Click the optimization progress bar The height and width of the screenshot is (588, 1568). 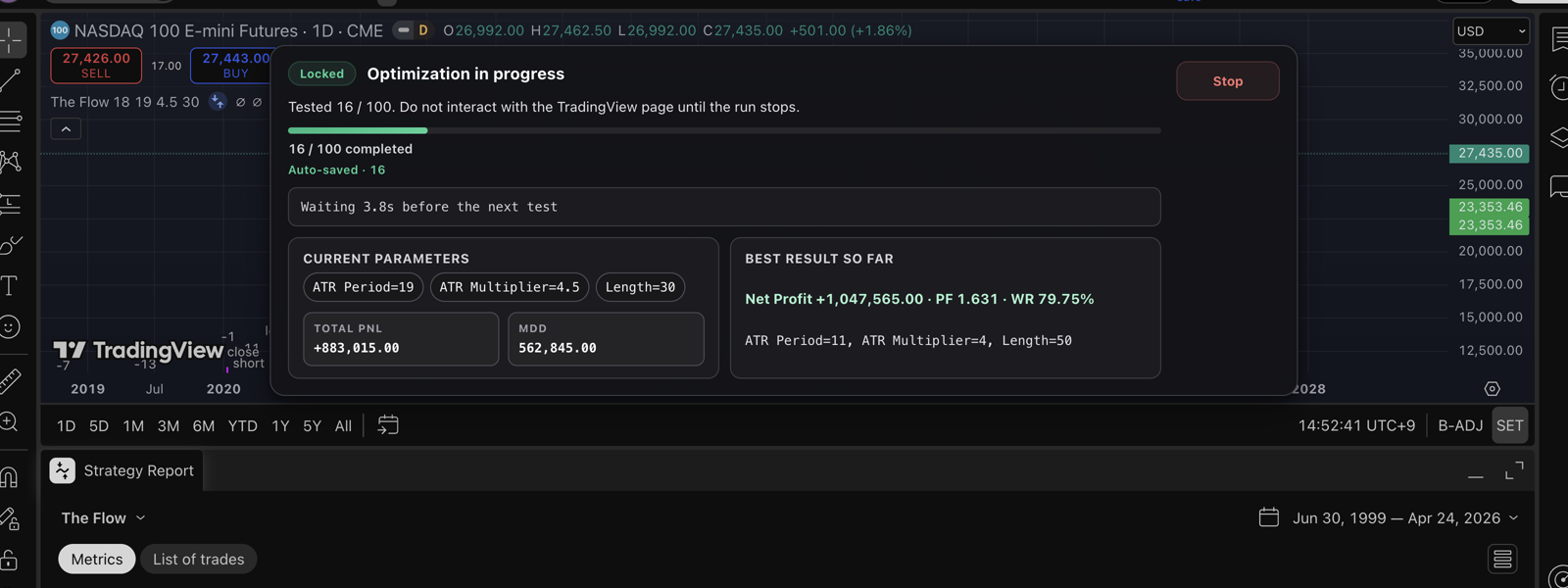pyautogui.click(x=724, y=130)
